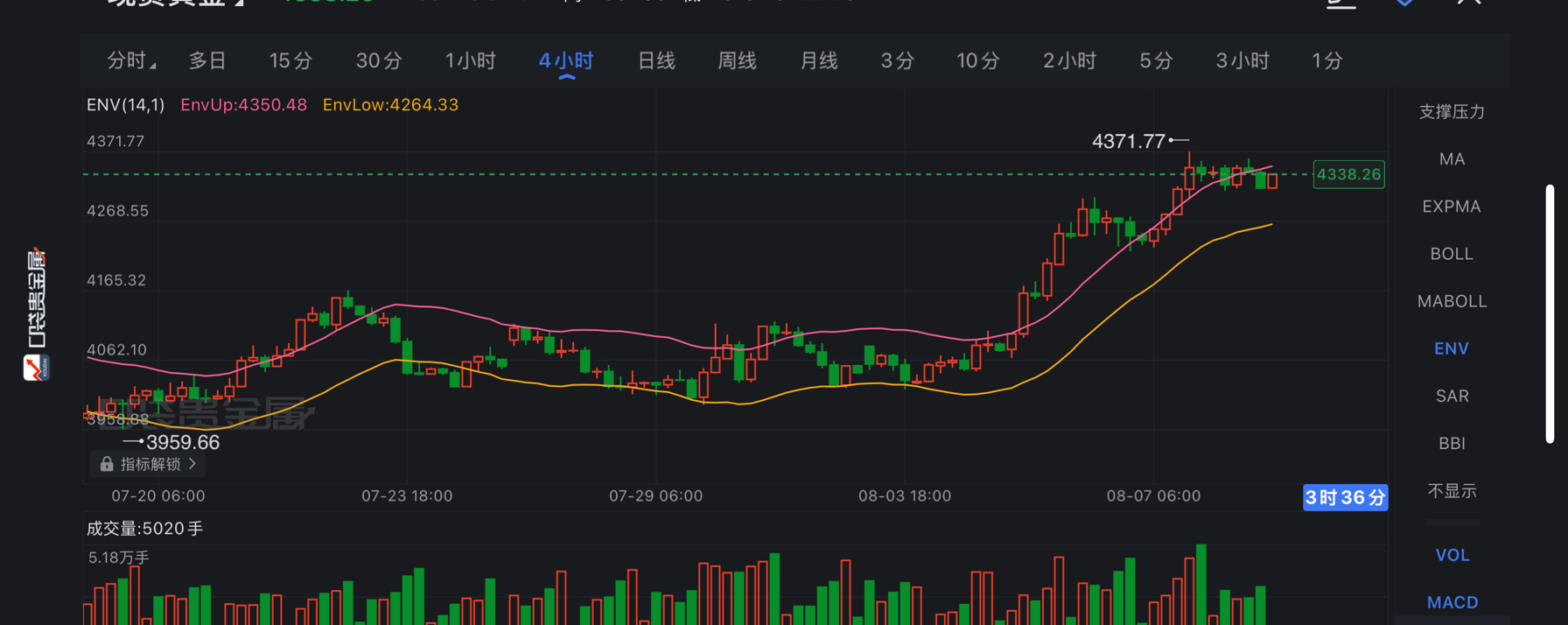Screen dimensions: 1568x625
Task: Select 不显示 to hide main indicators
Action: coord(1452,491)
